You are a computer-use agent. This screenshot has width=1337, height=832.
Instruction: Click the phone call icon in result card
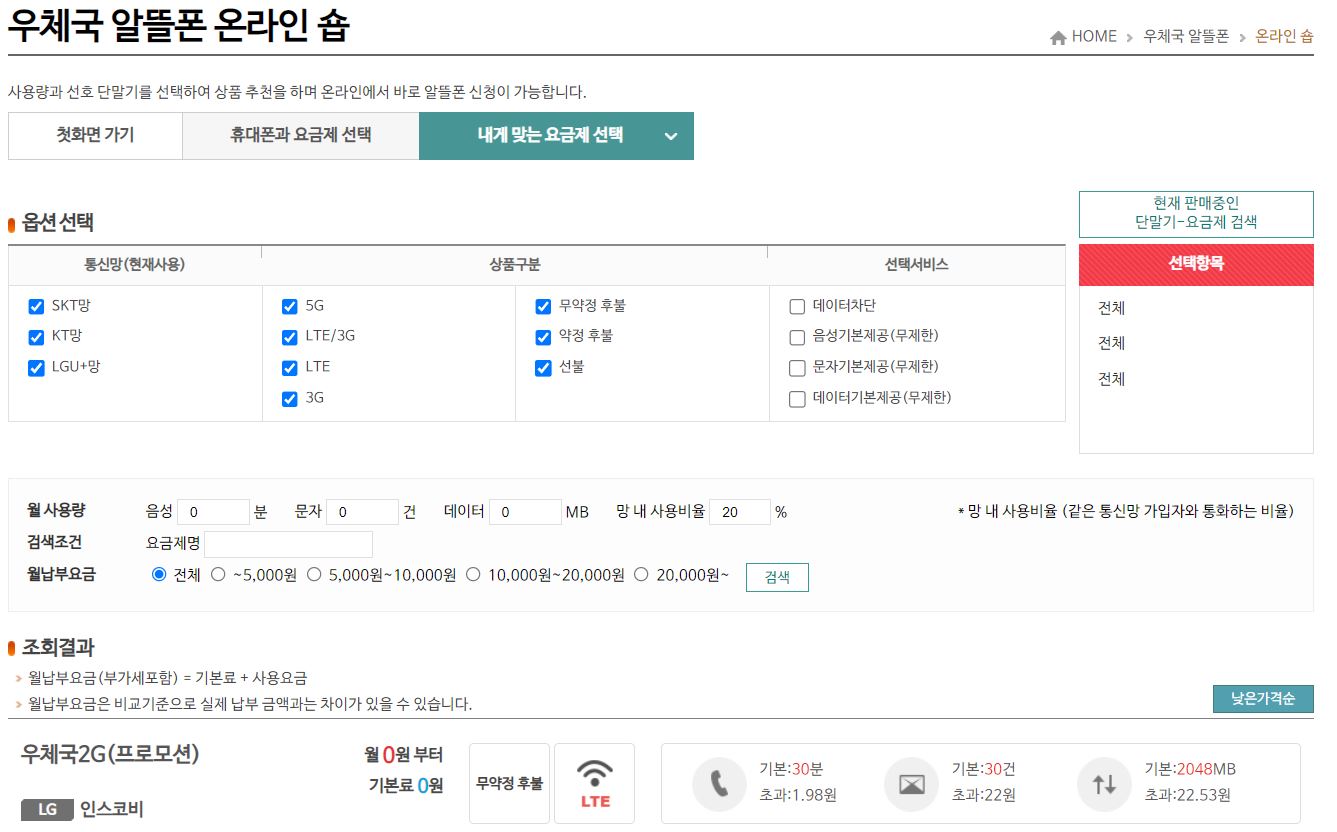tap(719, 783)
